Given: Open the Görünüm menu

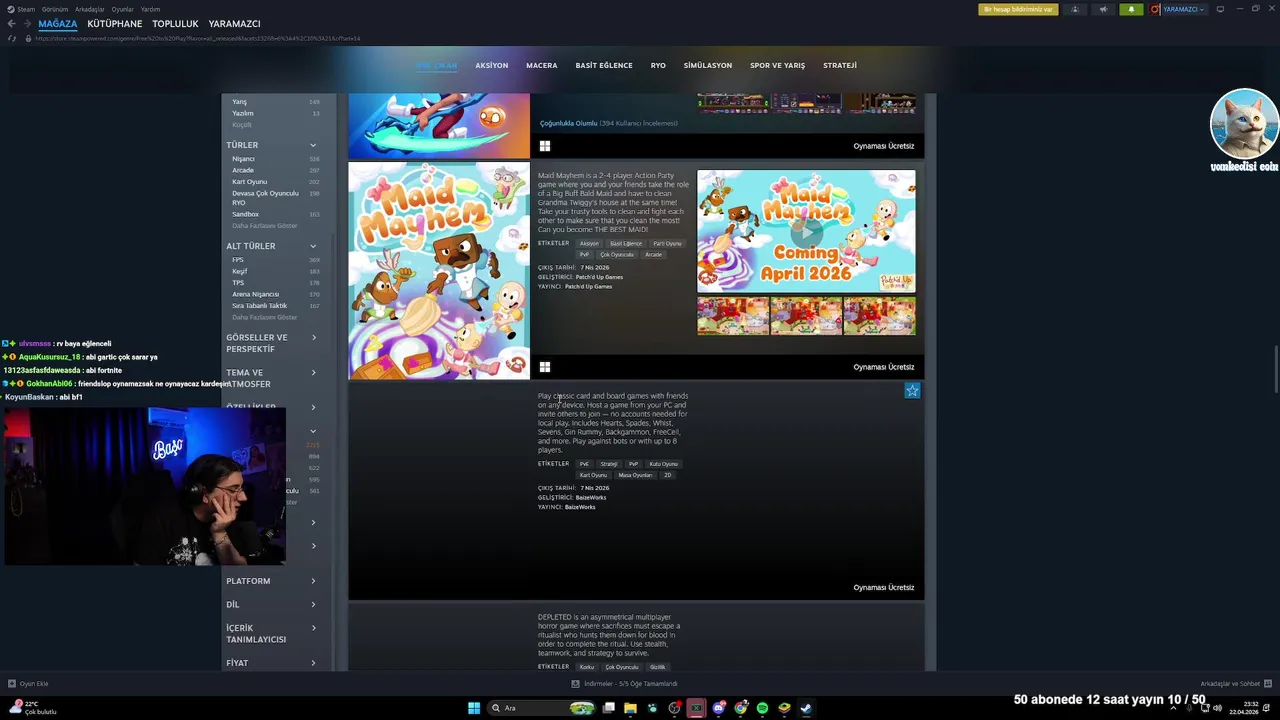Looking at the screenshot, I should coord(55,9).
